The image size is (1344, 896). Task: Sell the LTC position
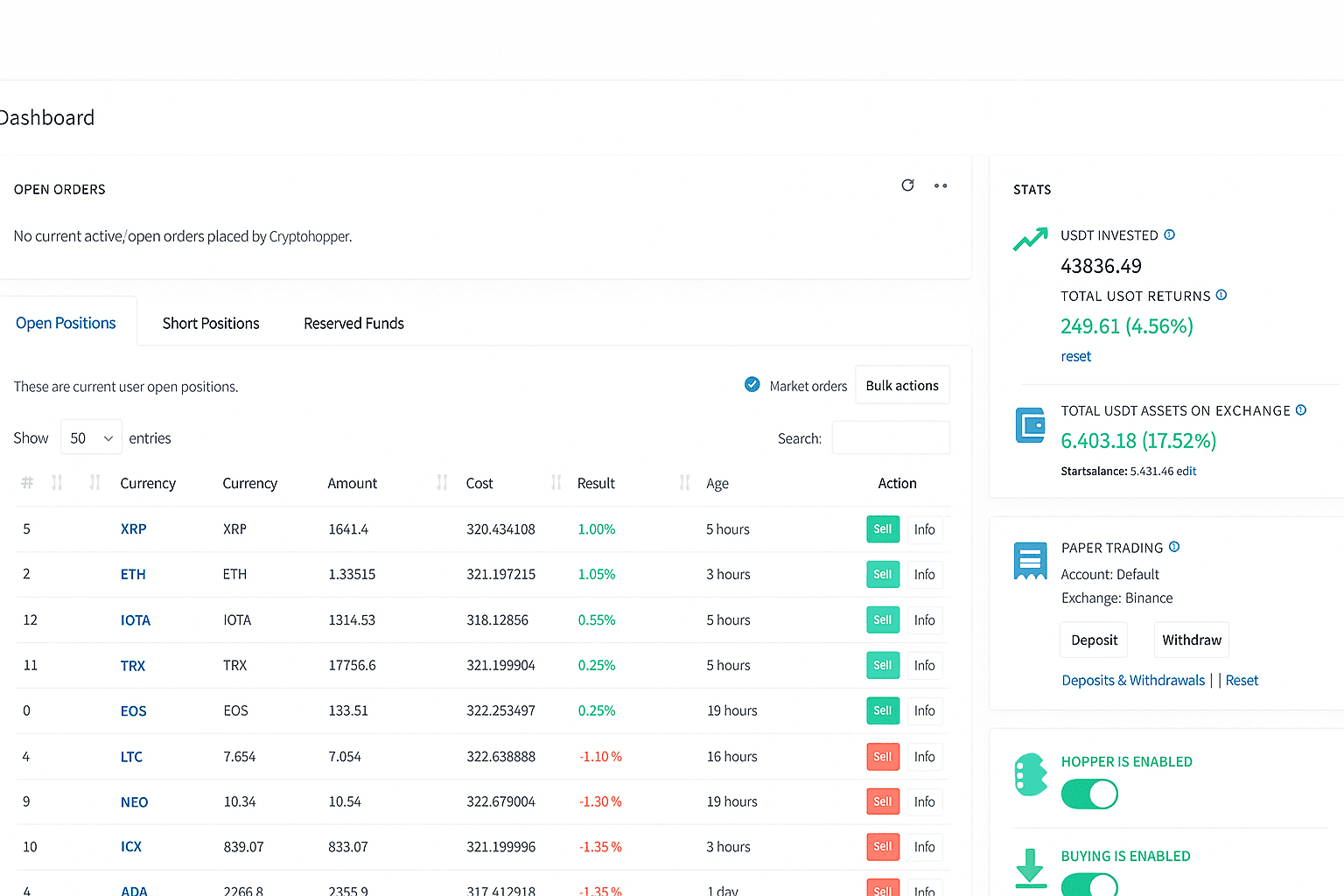(883, 756)
